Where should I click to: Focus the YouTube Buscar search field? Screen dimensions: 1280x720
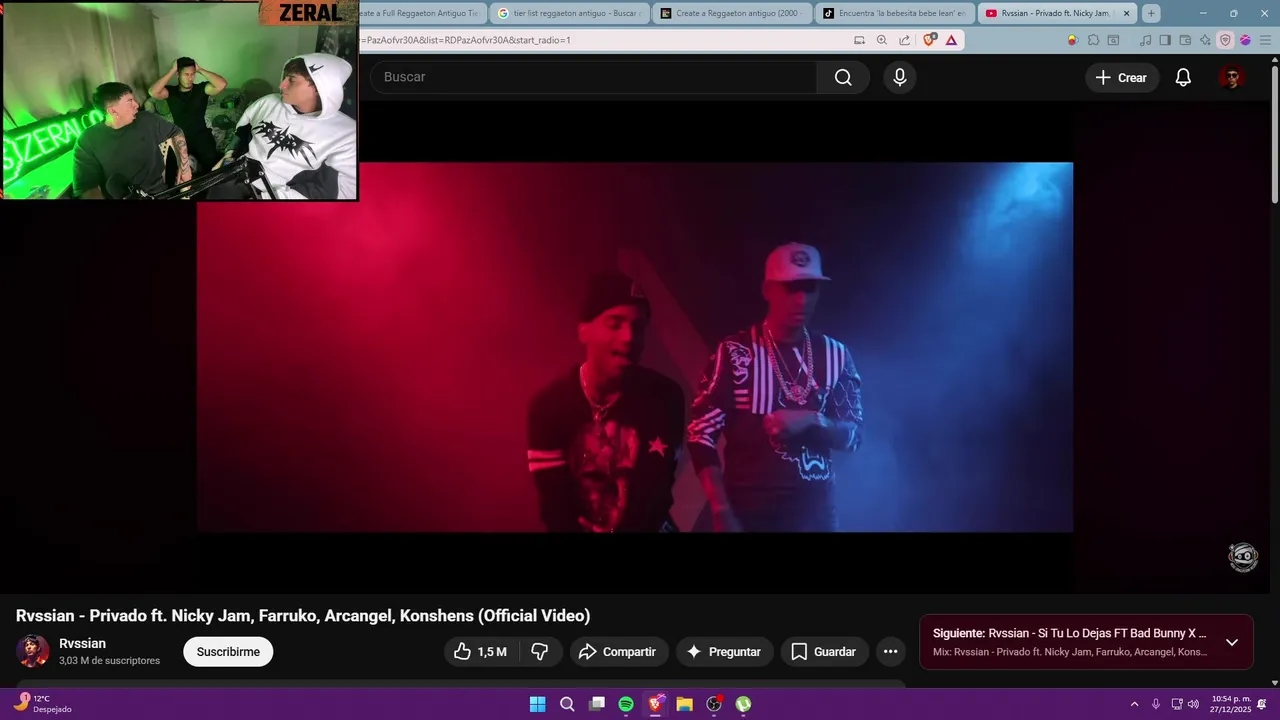coord(594,77)
